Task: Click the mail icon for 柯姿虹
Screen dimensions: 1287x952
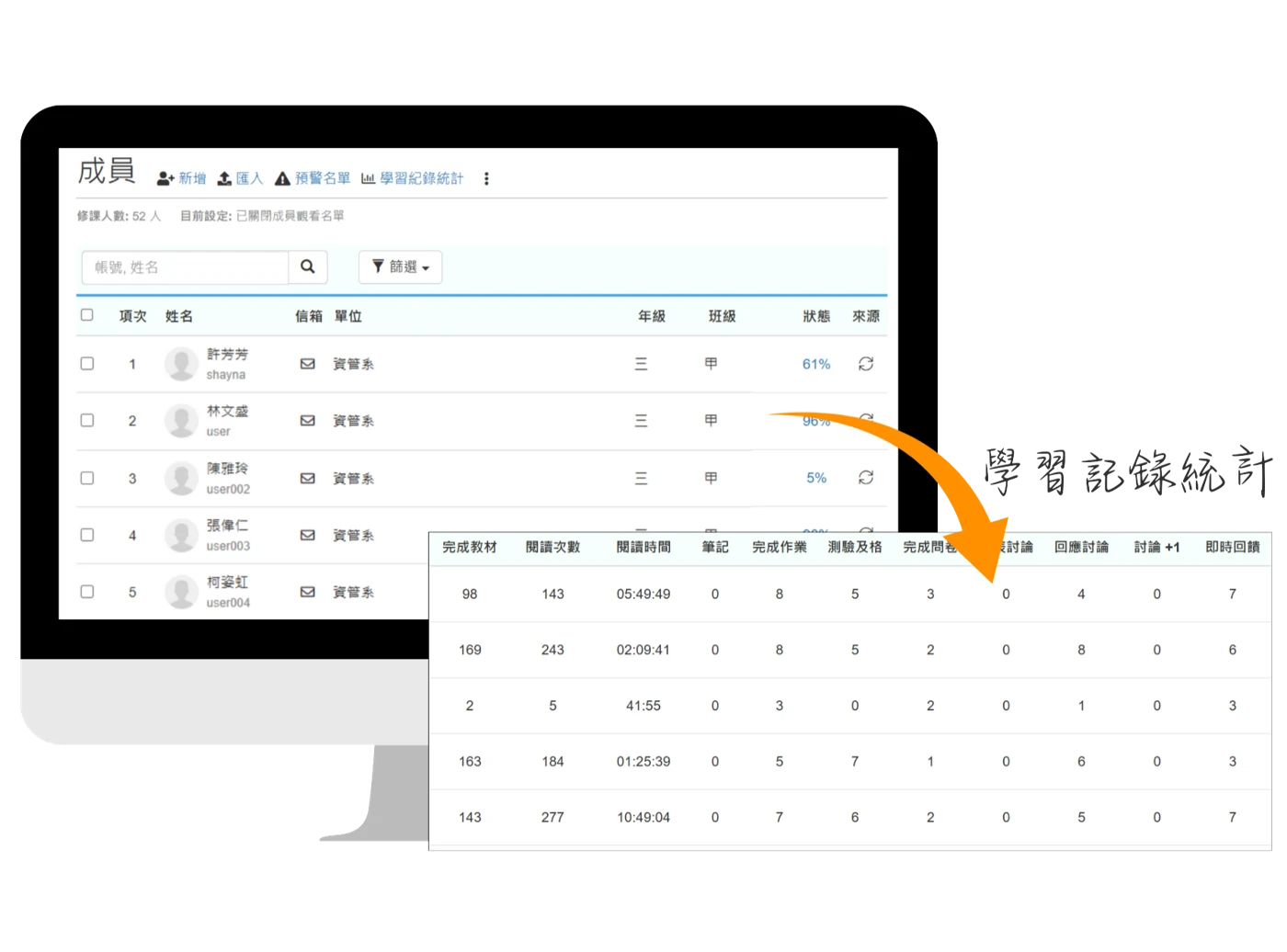Action: pos(308,592)
